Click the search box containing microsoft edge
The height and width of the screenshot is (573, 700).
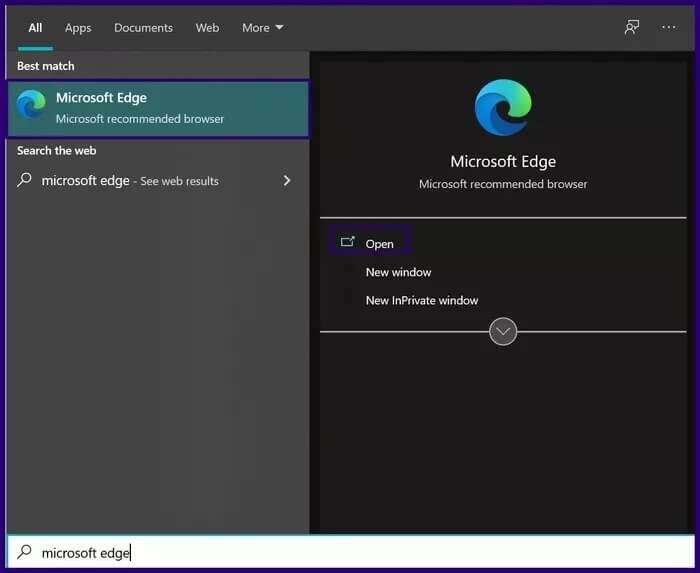pos(350,552)
